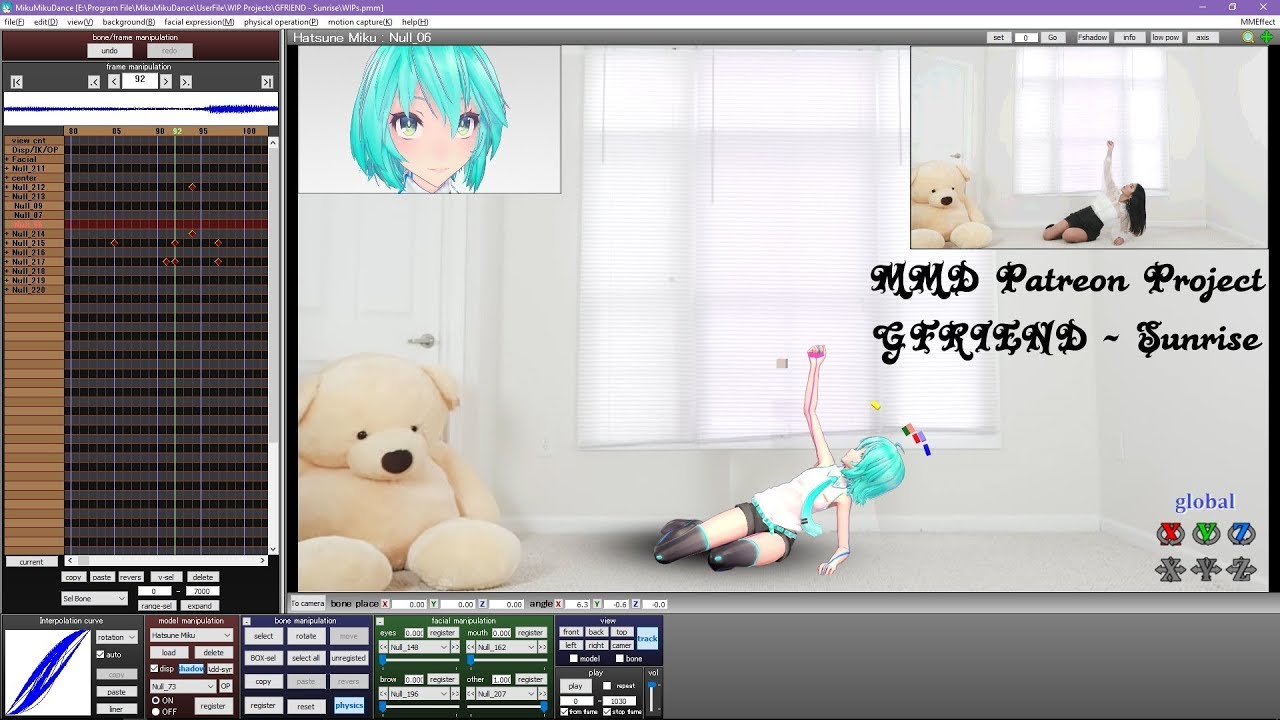The width and height of the screenshot is (1280, 720).
Task: Expand the Facial track group
Action: (x=7, y=159)
